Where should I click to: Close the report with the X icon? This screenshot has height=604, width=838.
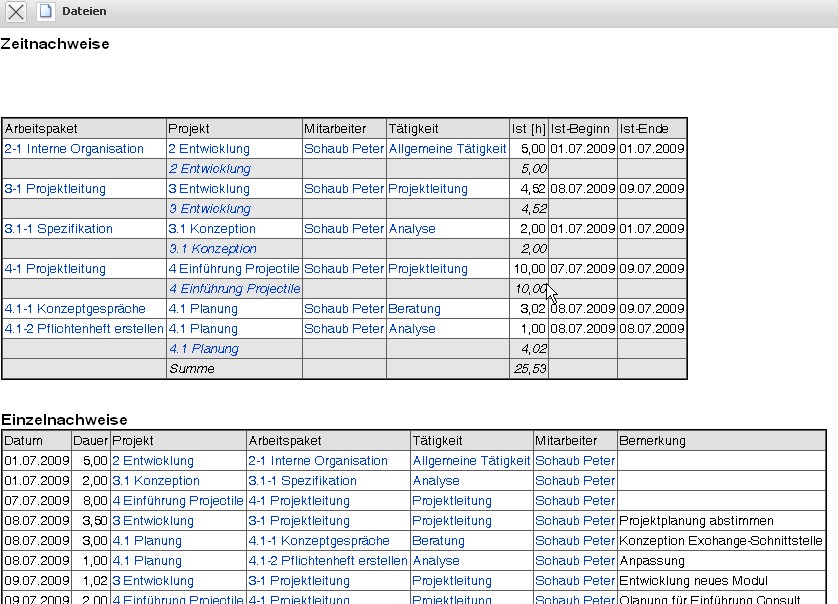coord(17,12)
